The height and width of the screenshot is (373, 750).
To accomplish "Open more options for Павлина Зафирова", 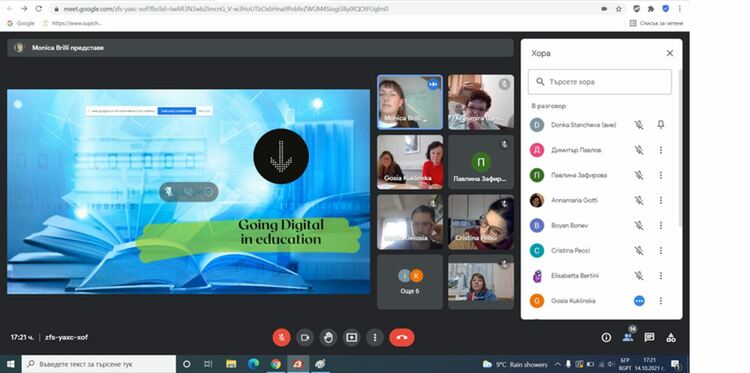I will pyautogui.click(x=661, y=175).
